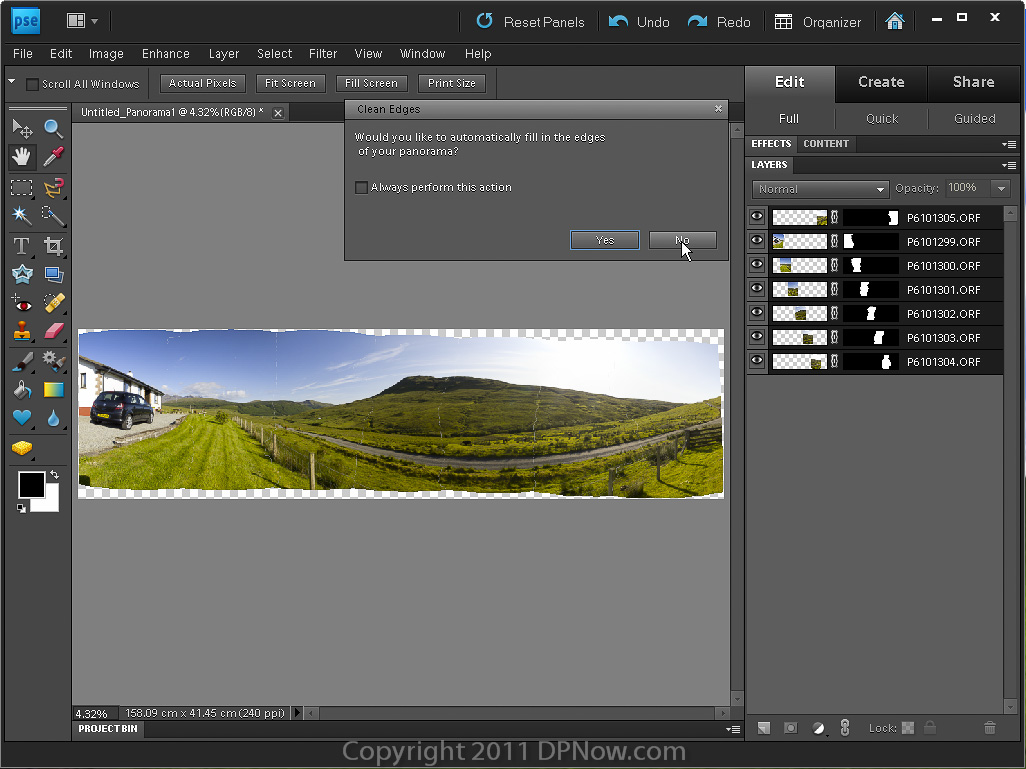Image resolution: width=1026 pixels, height=769 pixels.
Task: Expand the Opacity value dropdown
Action: tap(1000, 188)
